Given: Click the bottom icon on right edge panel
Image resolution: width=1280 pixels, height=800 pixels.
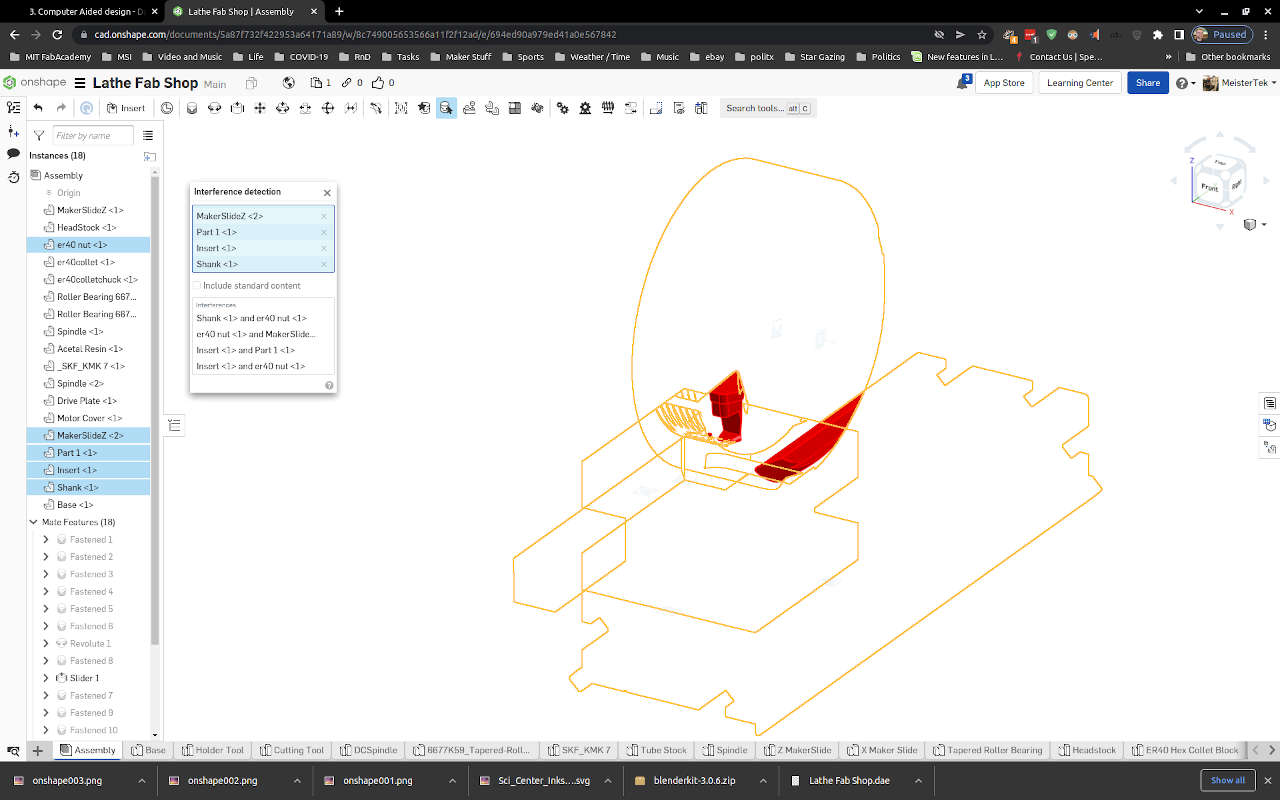Looking at the screenshot, I should [x=1270, y=448].
